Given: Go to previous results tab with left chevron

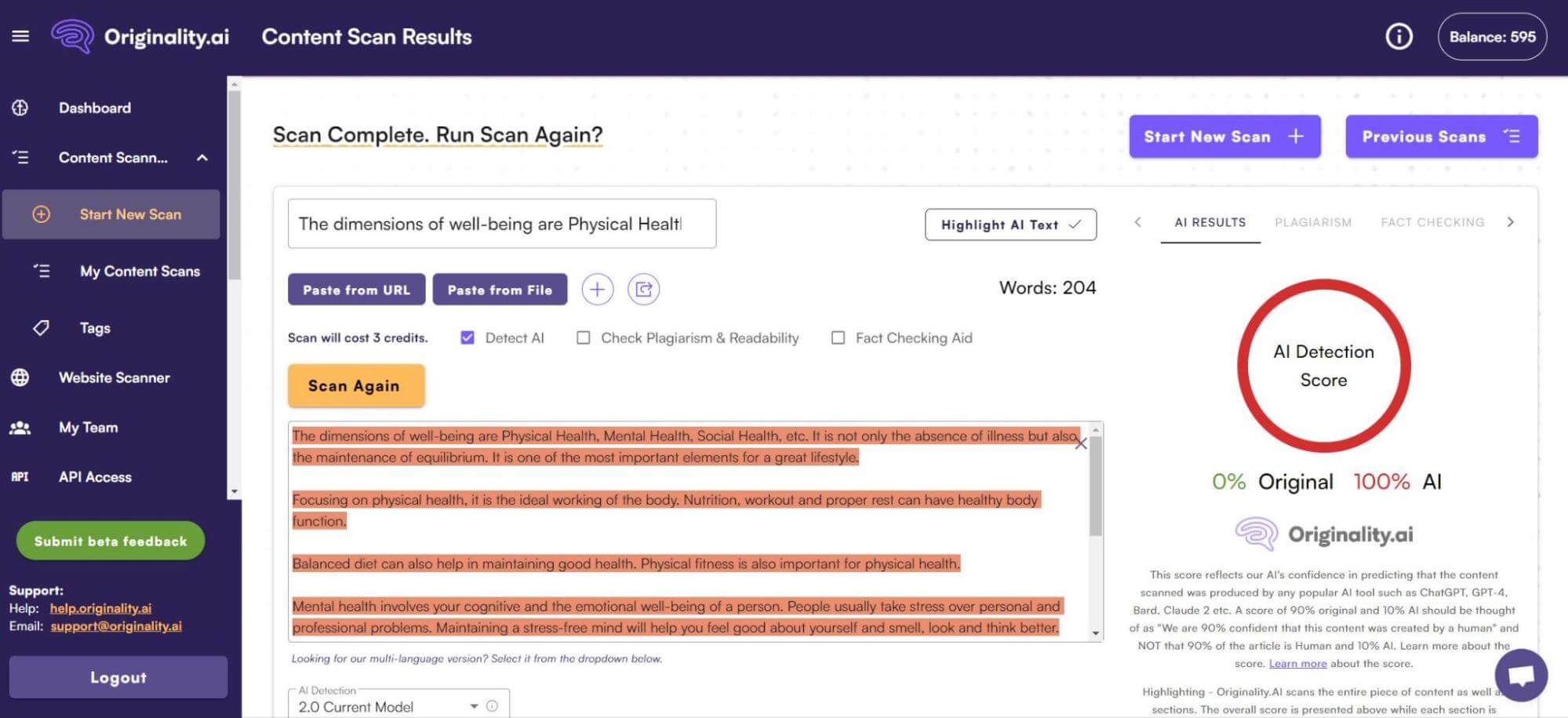Looking at the screenshot, I should 1137,222.
